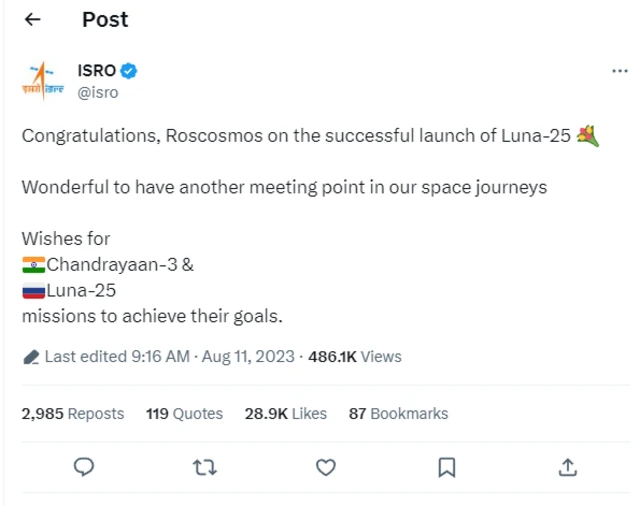The height and width of the screenshot is (506, 640).
Task: Show the 486.1K Views count
Action: click(355, 357)
